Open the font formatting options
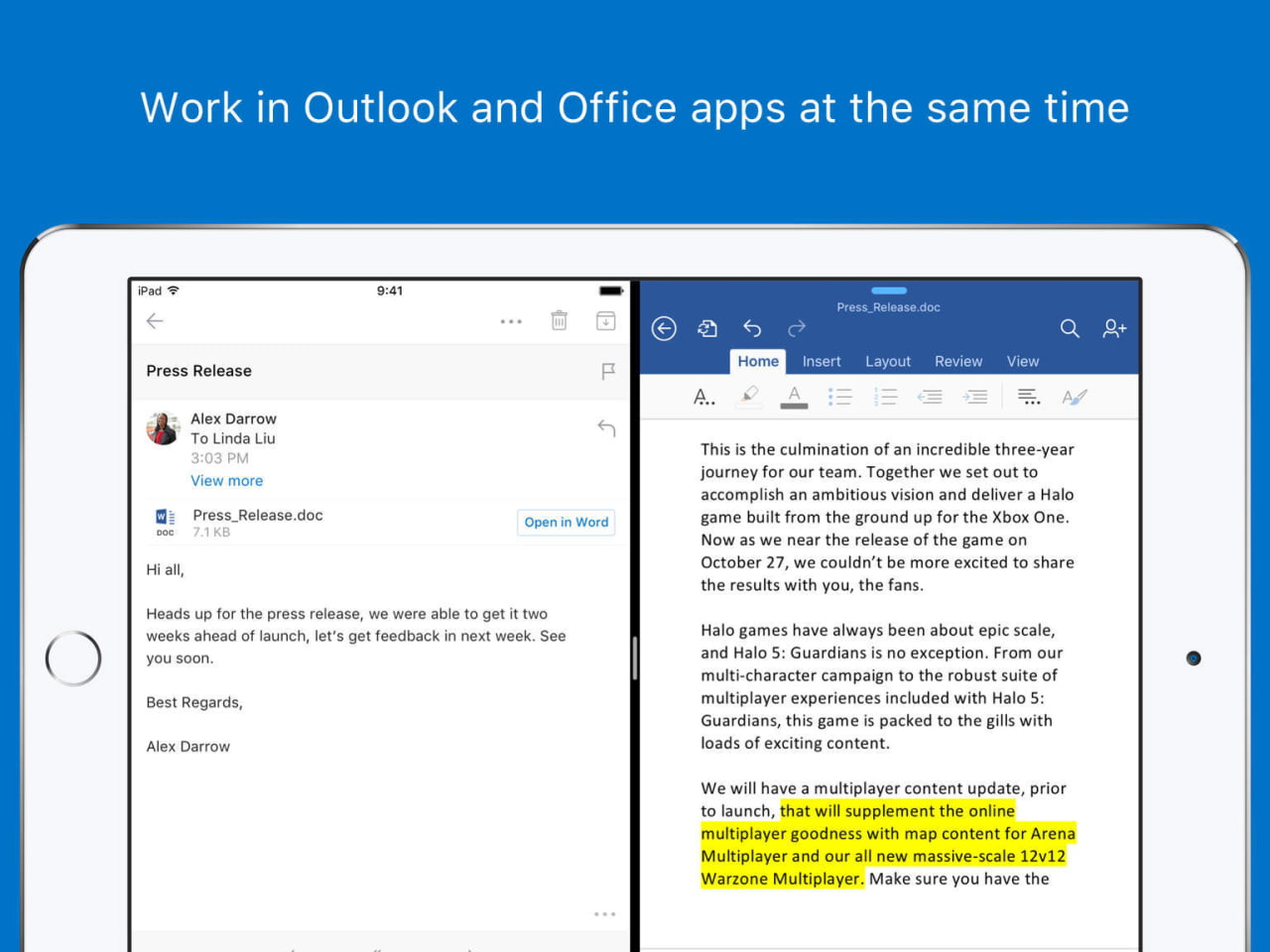 click(x=704, y=396)
